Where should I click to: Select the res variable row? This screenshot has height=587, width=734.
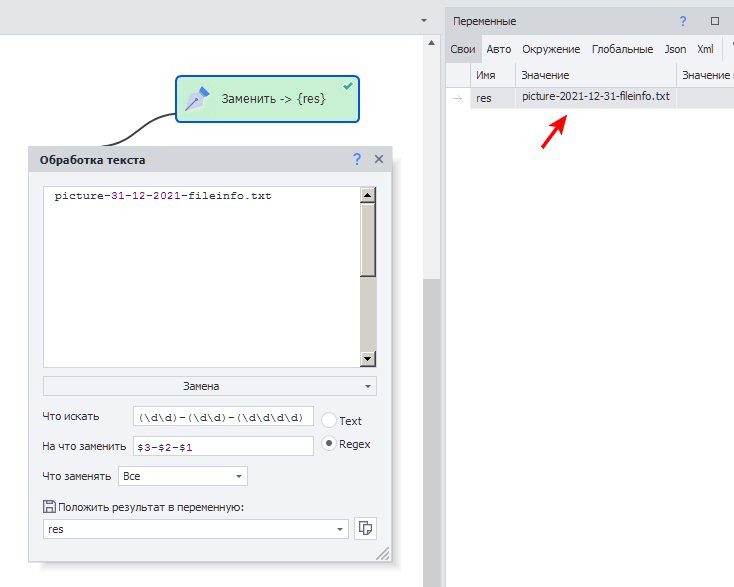click(x=484, y=98)
